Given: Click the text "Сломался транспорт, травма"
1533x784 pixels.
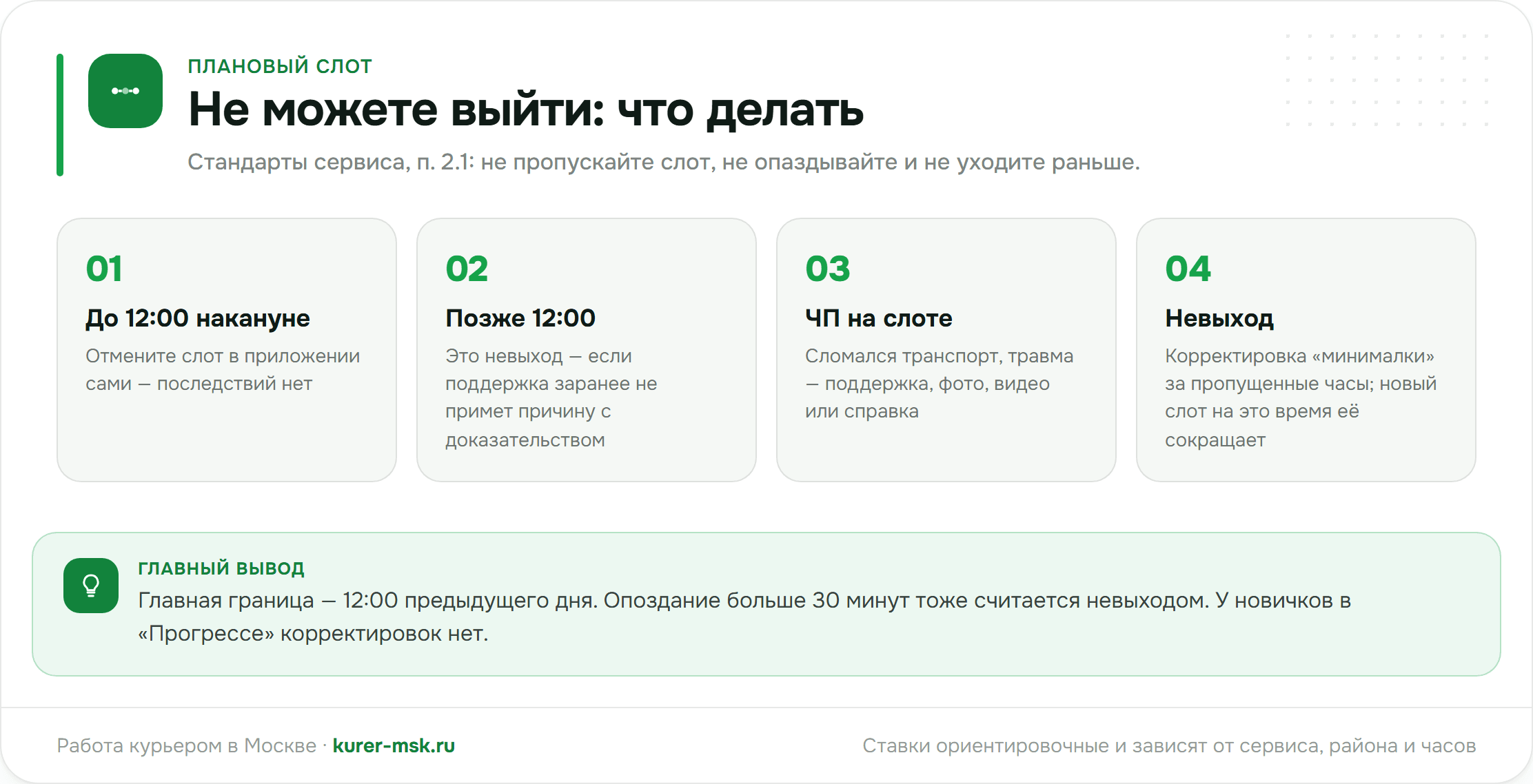Looking at the screenshot, I should point(940,356).
